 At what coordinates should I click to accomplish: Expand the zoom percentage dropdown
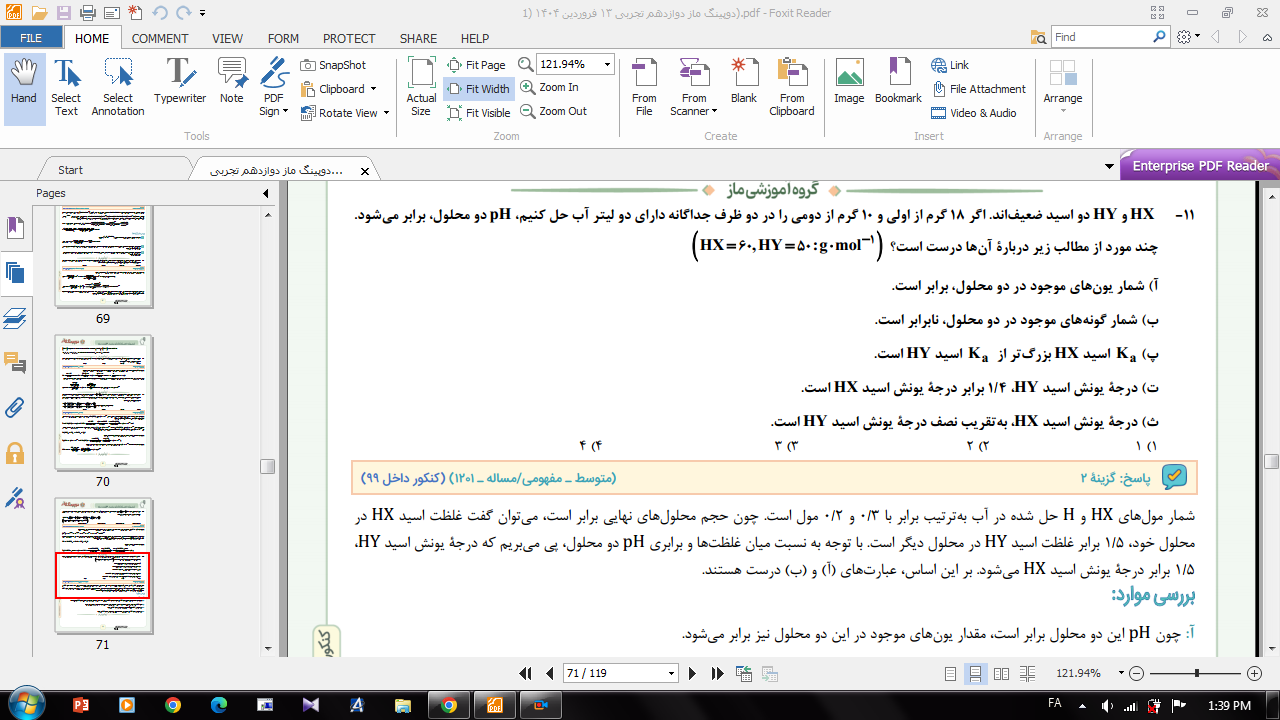607,65
